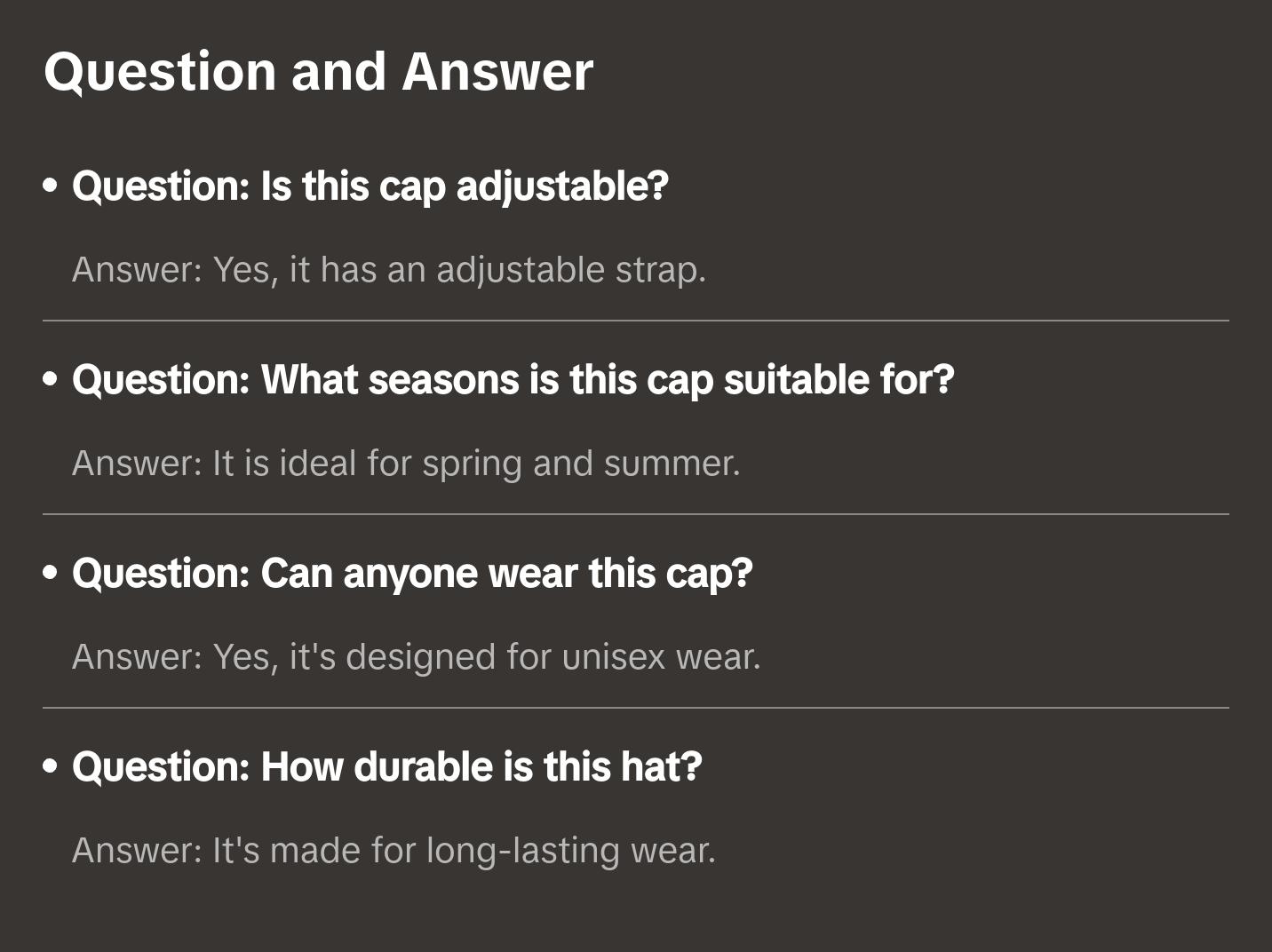Click the bullet beside the seasons question
This screenshot has width=1272, height=952.
click(x=51, y=380)
